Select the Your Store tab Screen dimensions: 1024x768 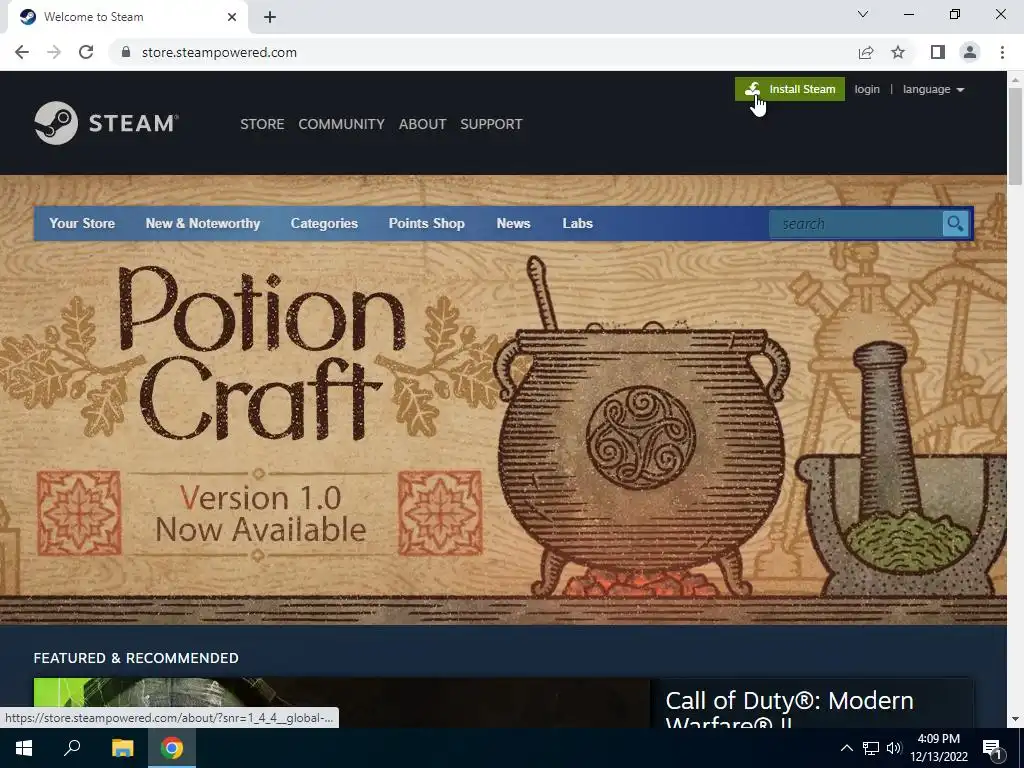(82, 223)
